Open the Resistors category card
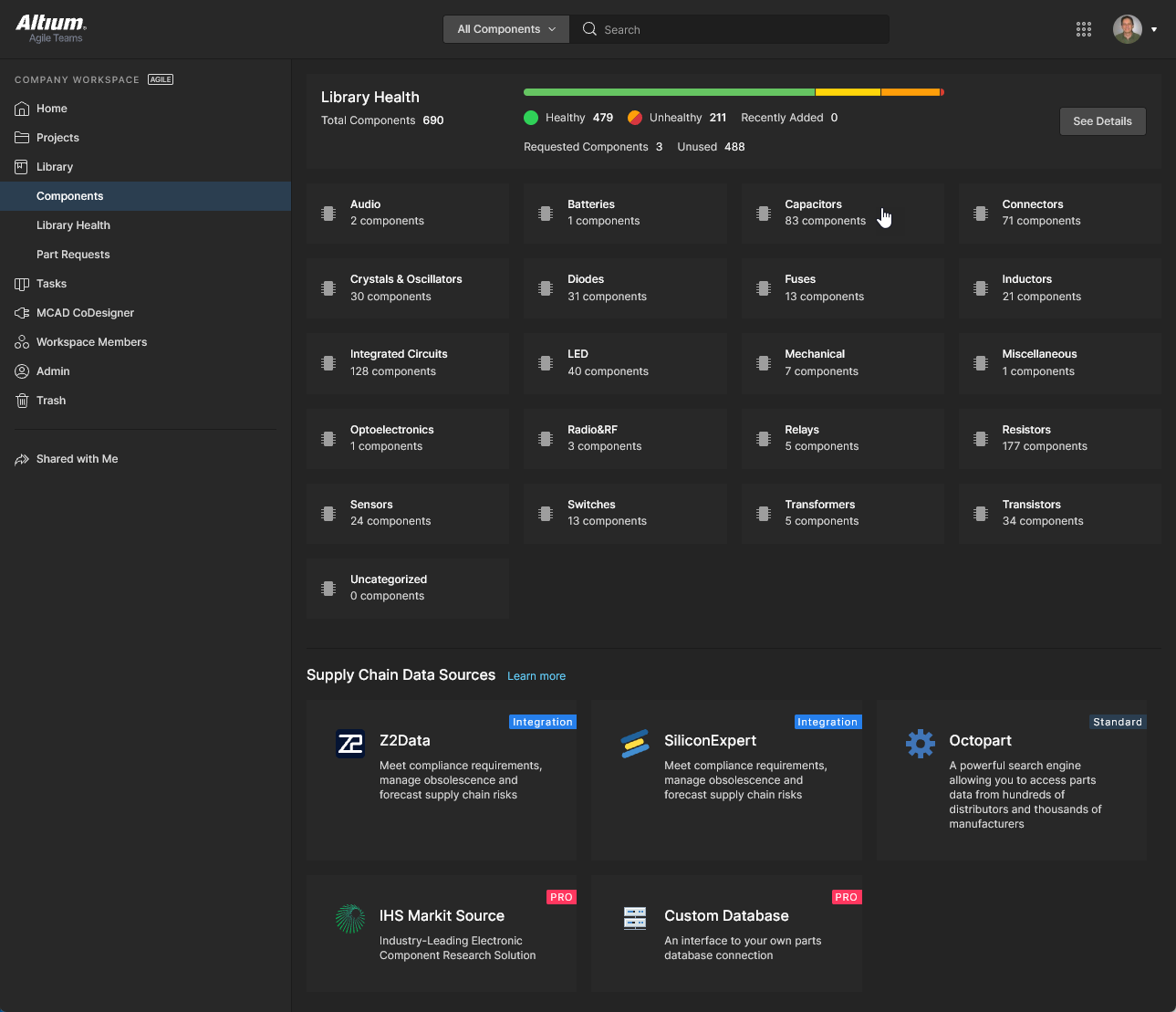 (1059, 439)
